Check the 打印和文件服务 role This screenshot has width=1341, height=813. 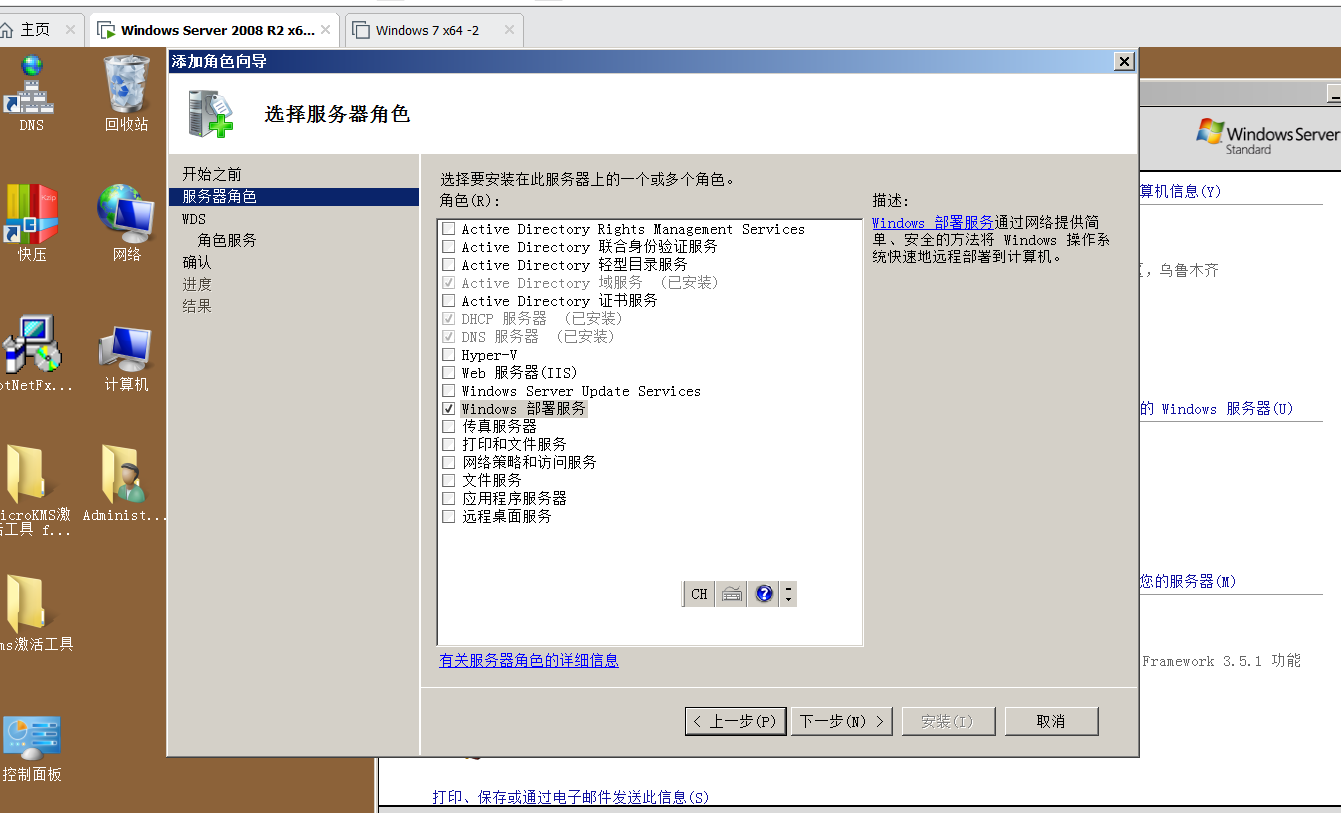pos(449,445)
